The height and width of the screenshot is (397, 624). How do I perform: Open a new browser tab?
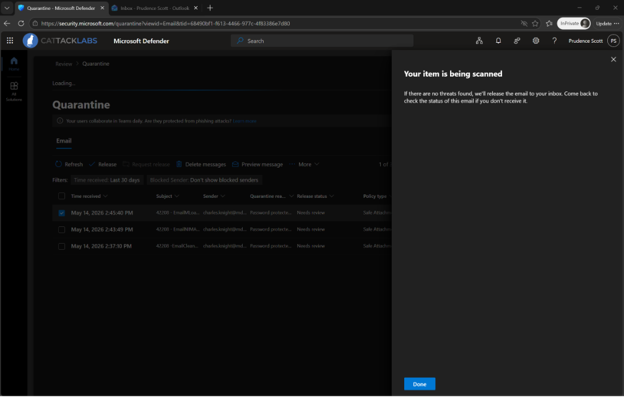[210, 8]
